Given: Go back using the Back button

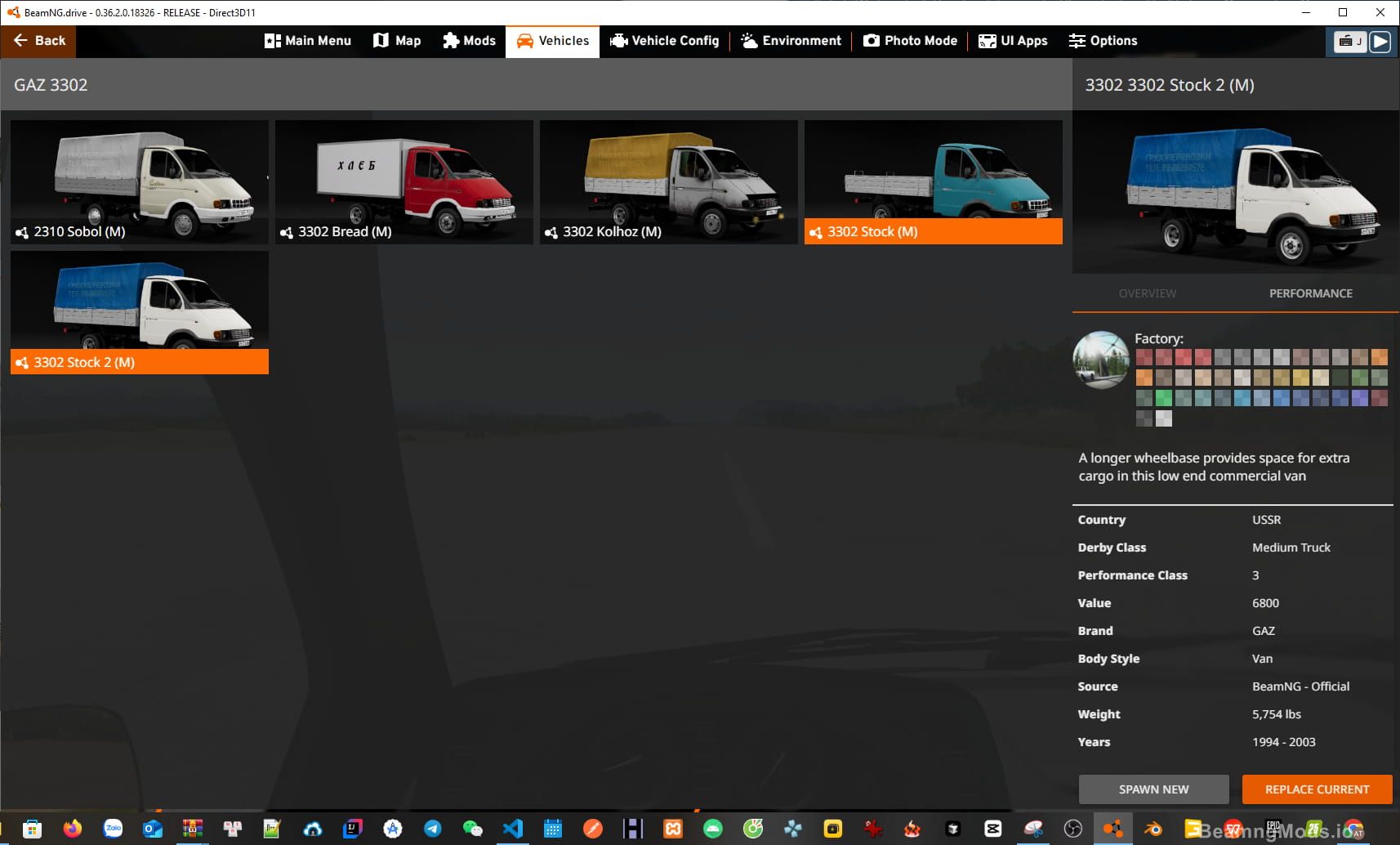Looking at the screenshot, I should [x=38, y=41].
